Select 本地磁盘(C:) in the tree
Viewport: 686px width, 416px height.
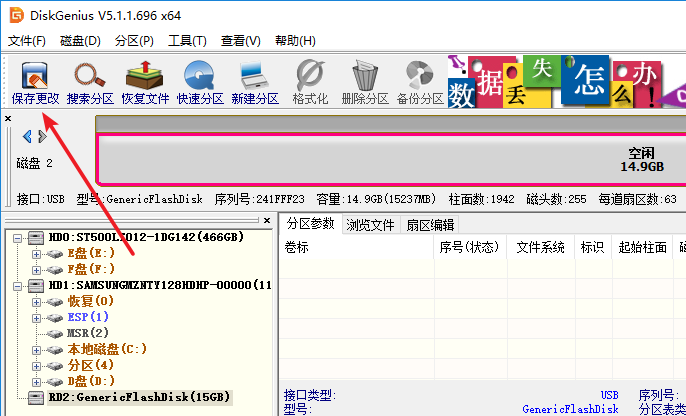[107, 350]
